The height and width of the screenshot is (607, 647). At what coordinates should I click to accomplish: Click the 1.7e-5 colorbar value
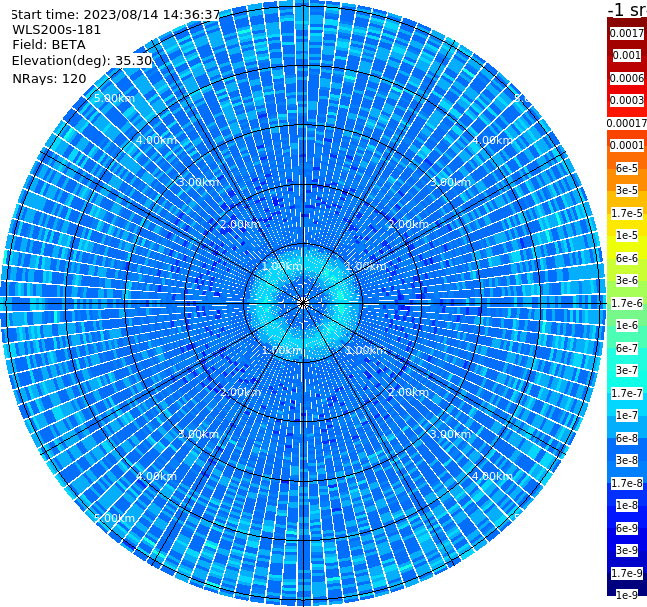tap(627, 213)
